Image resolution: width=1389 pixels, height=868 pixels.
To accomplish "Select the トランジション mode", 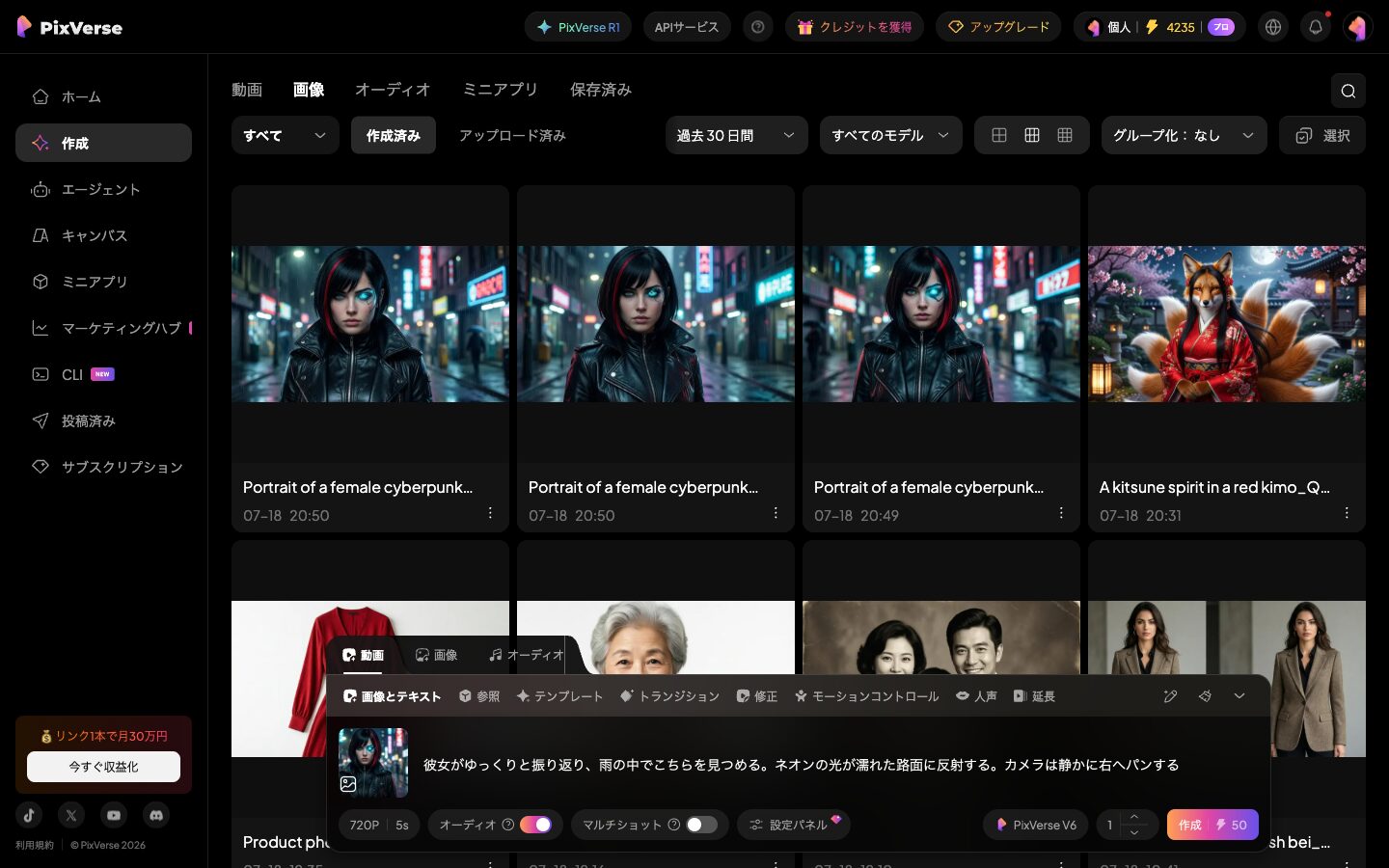I will tap(669, 696).
